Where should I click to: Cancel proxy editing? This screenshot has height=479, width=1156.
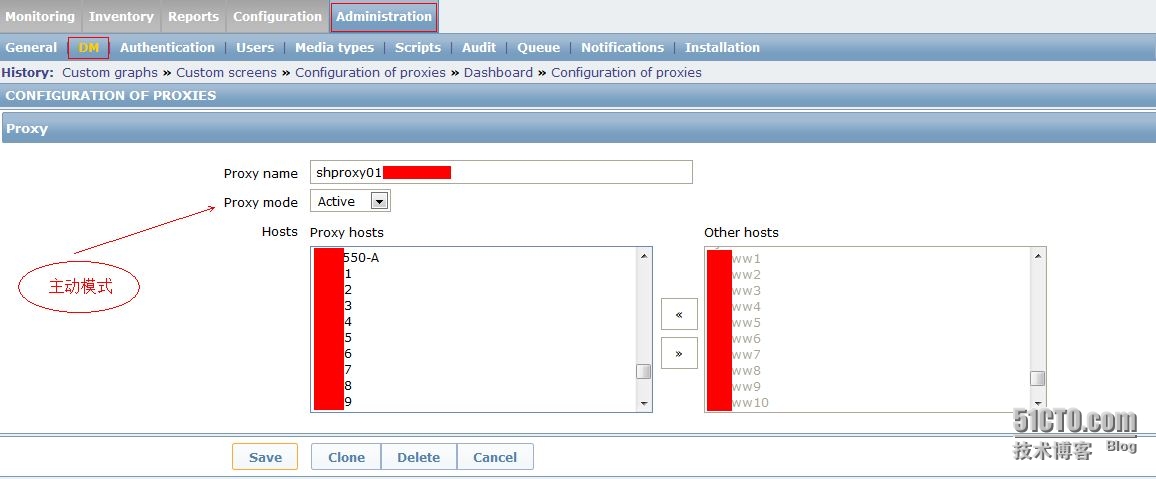click(495, 457)
